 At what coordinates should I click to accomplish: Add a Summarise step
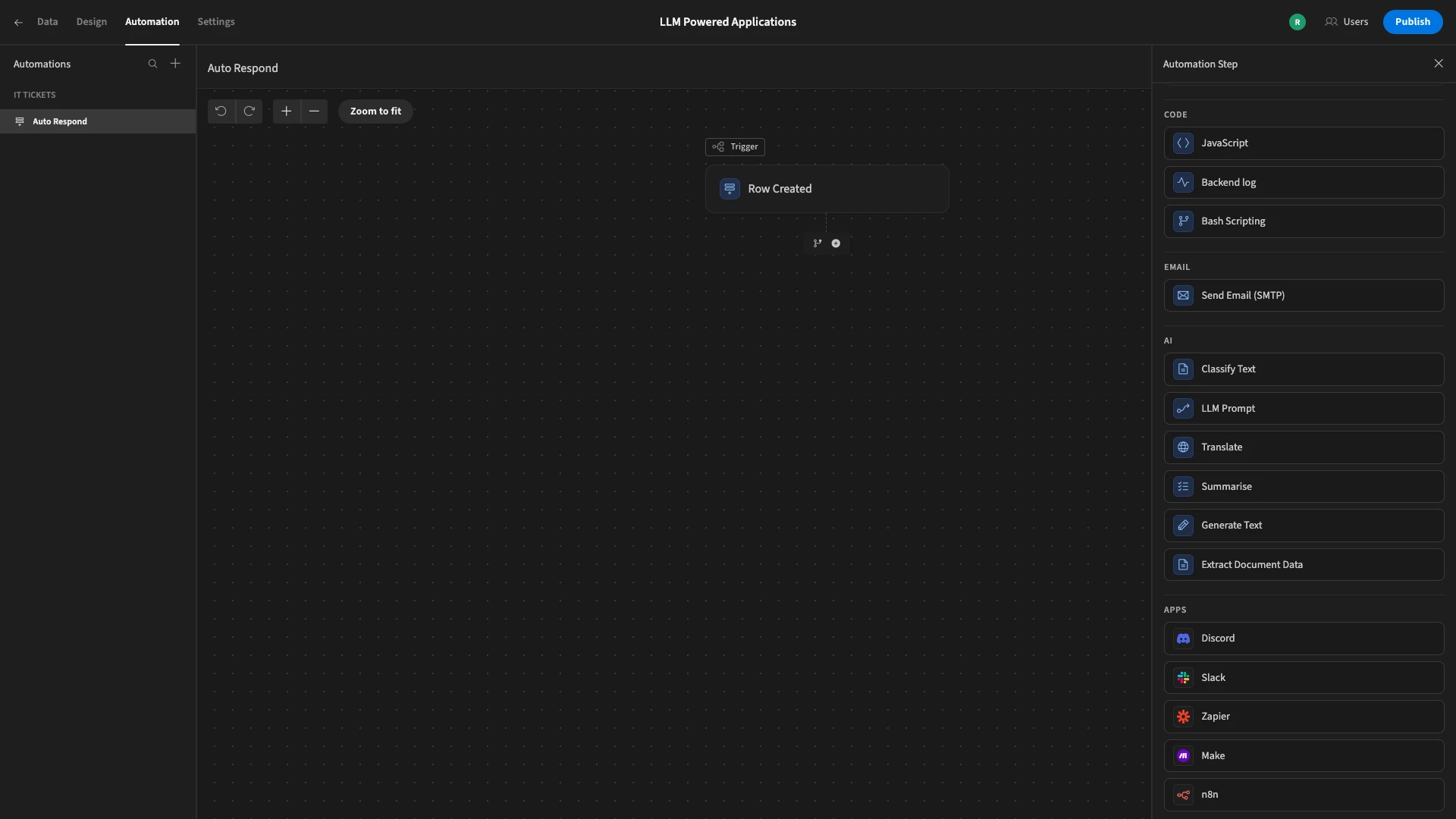pyautogui.click(x=1304, y=487)
